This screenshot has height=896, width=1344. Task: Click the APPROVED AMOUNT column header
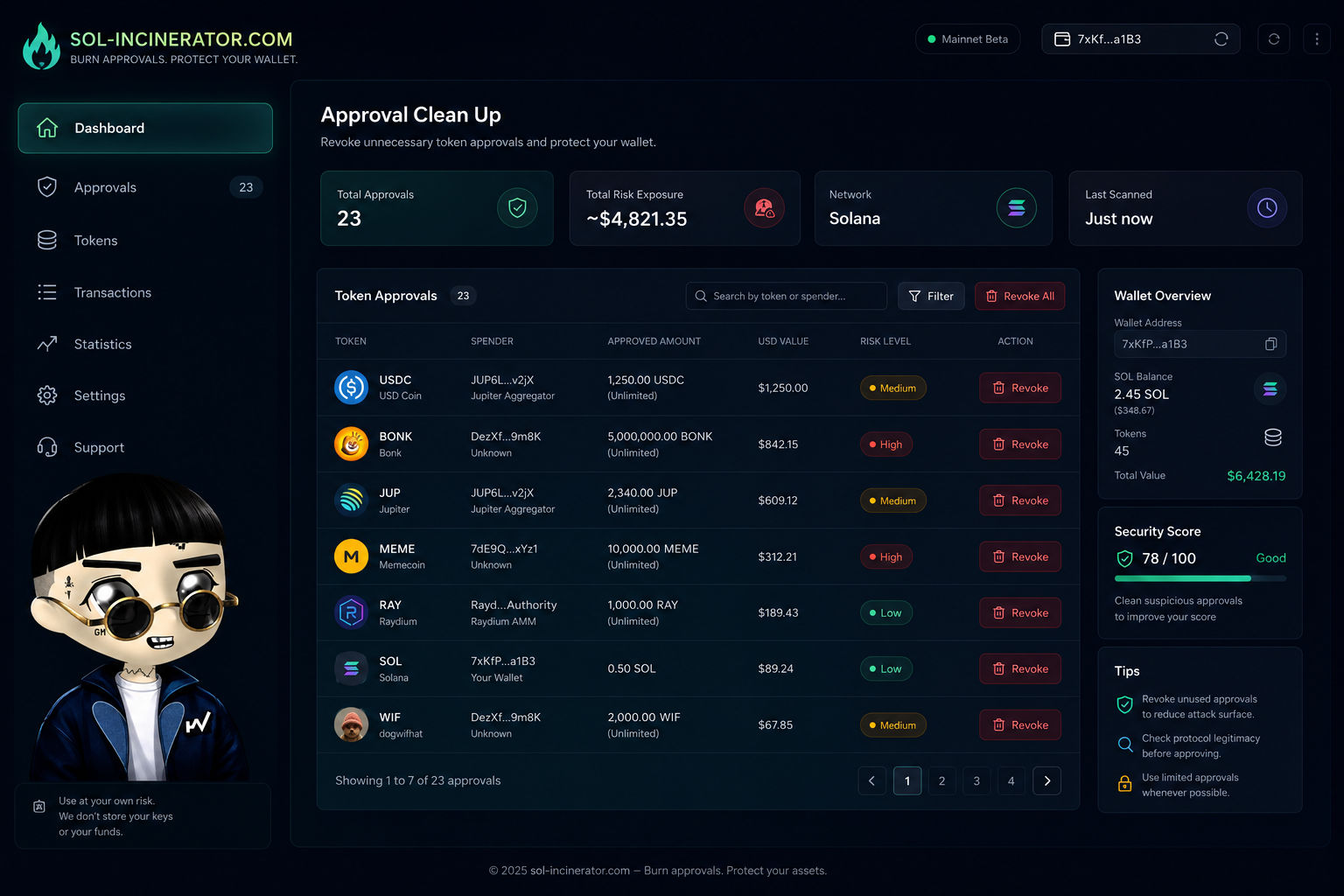pyautogui.click(x=654, y=341)
